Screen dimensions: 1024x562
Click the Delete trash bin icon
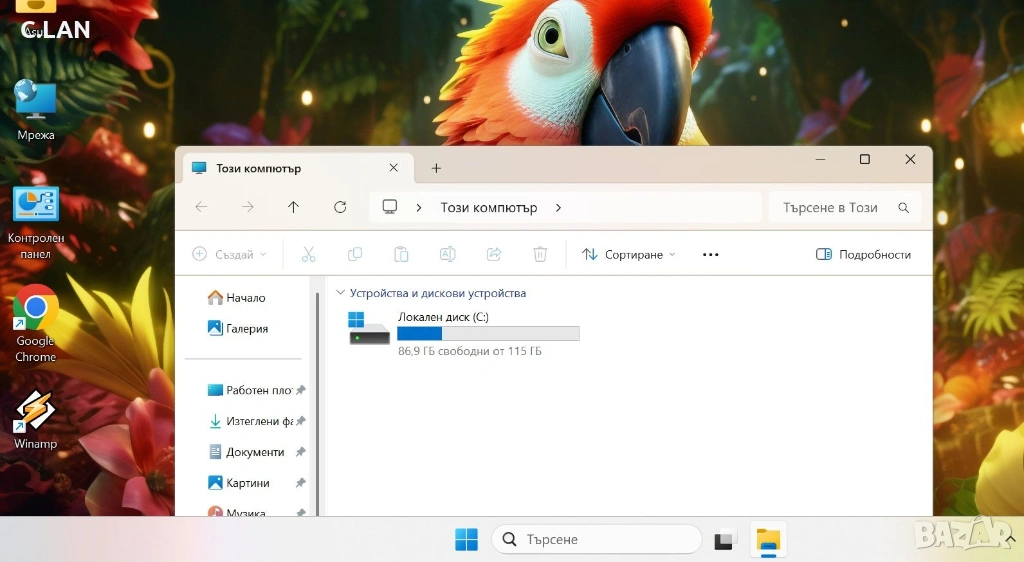(540, 254)
